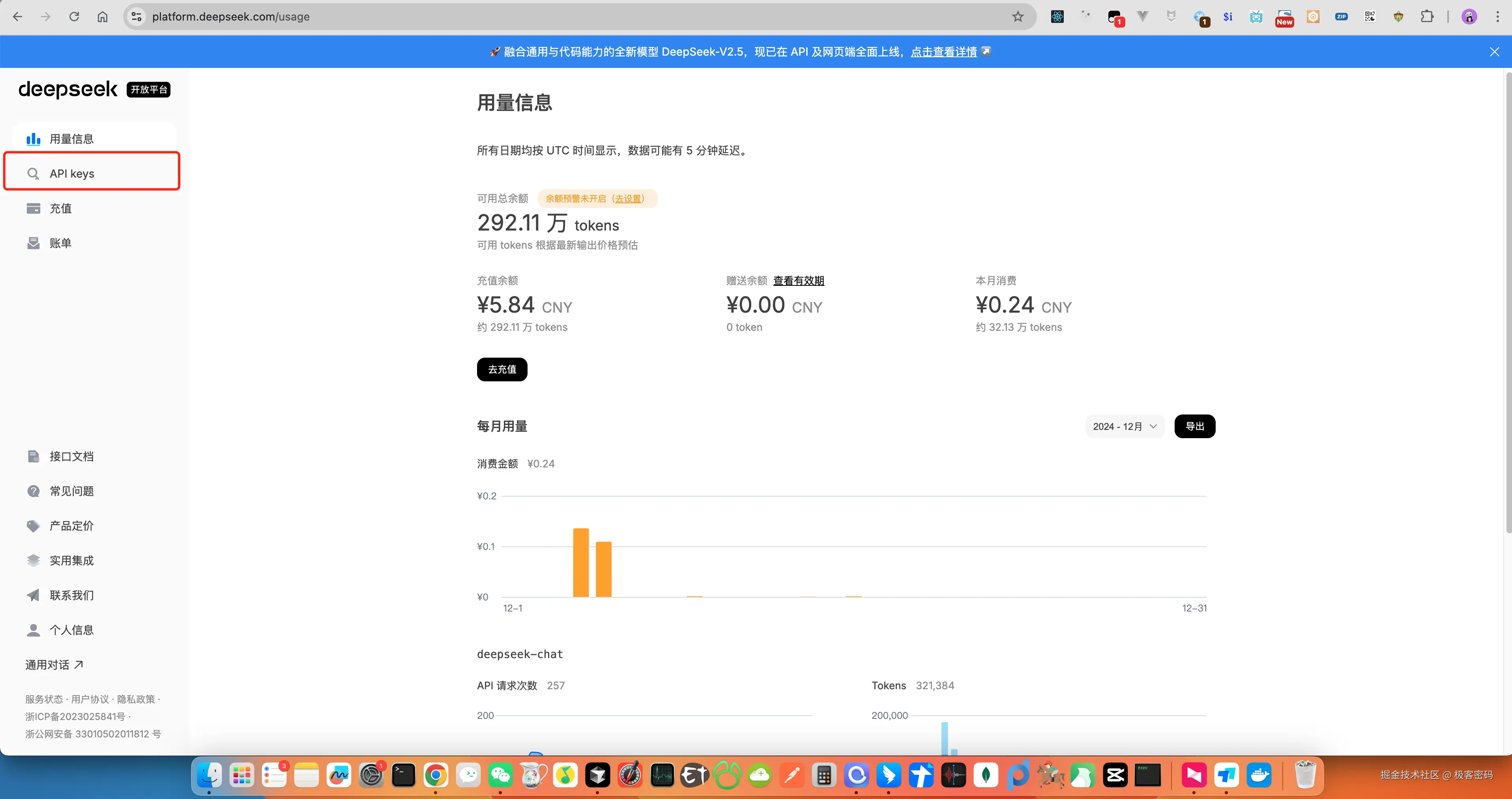
Task: Open the API keys section
Action: tap(71, 173)
